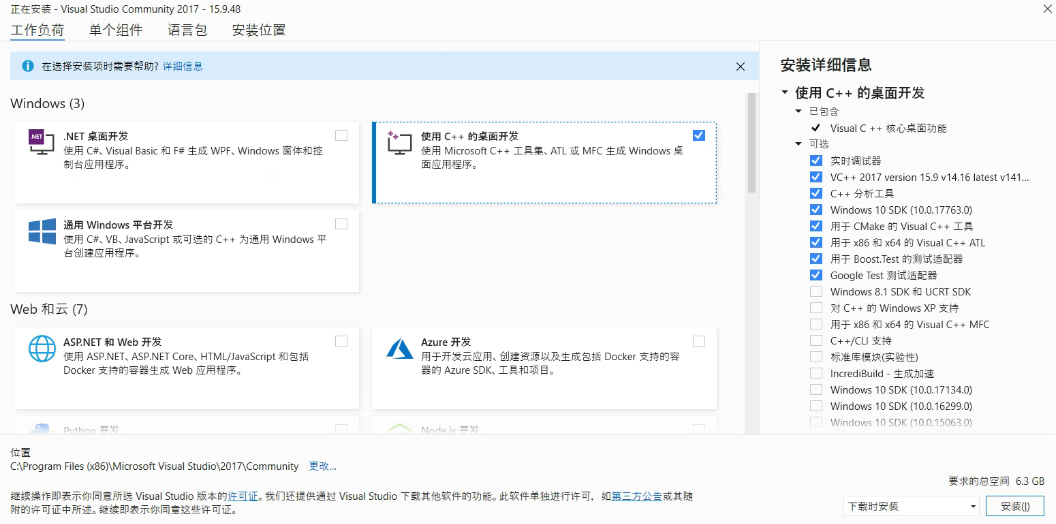1056x524 pixels.
Task: Check the .NET 桌面开发 workload checkbox
Action: [341, 135]
